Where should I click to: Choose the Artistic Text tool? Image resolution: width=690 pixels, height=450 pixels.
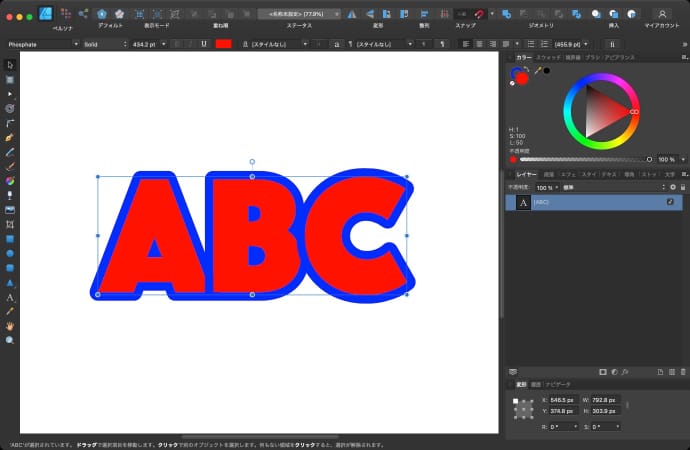pos(10,297)
